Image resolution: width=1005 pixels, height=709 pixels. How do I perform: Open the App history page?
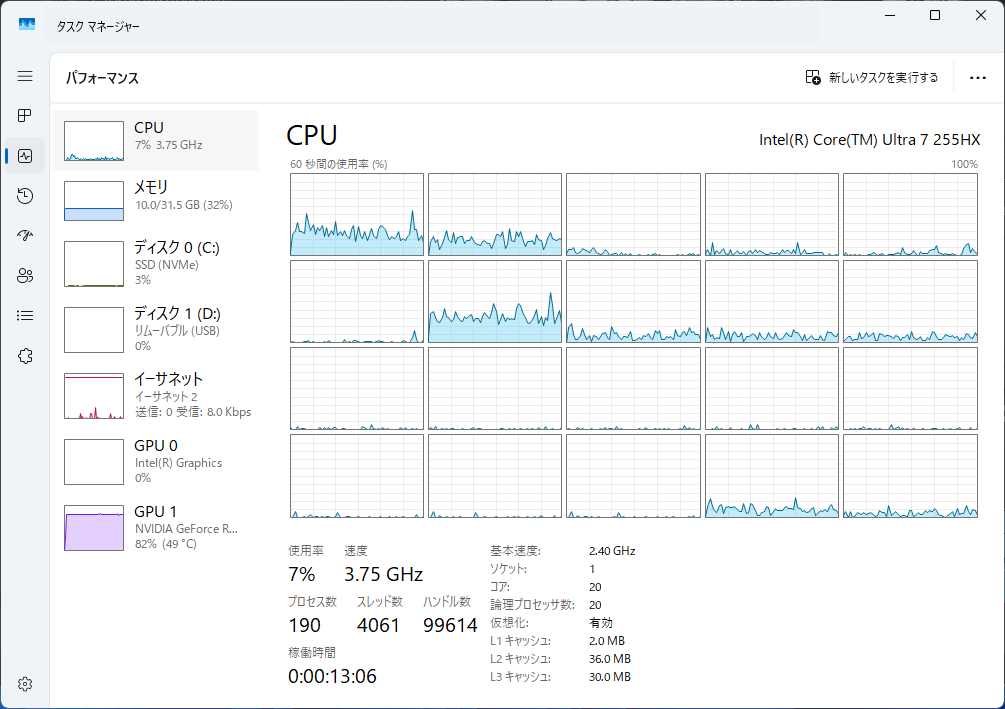[25, 196]
